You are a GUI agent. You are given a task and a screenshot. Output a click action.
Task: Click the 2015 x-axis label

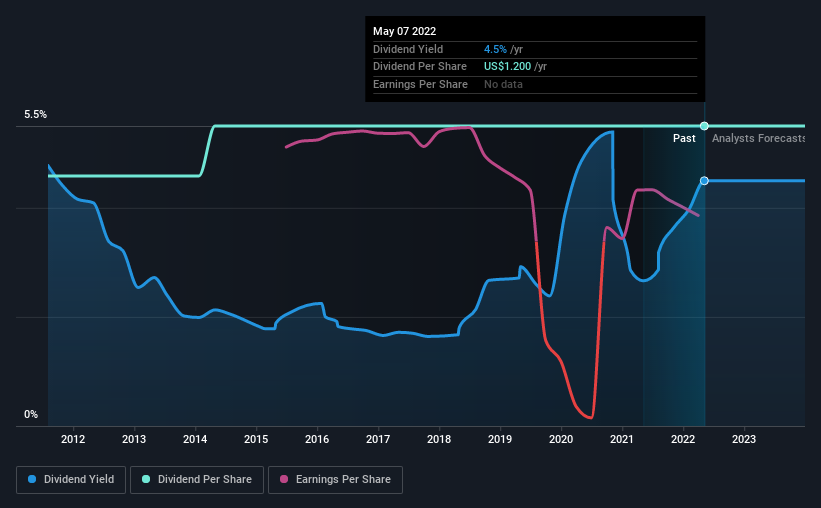(x=256, y=439)
